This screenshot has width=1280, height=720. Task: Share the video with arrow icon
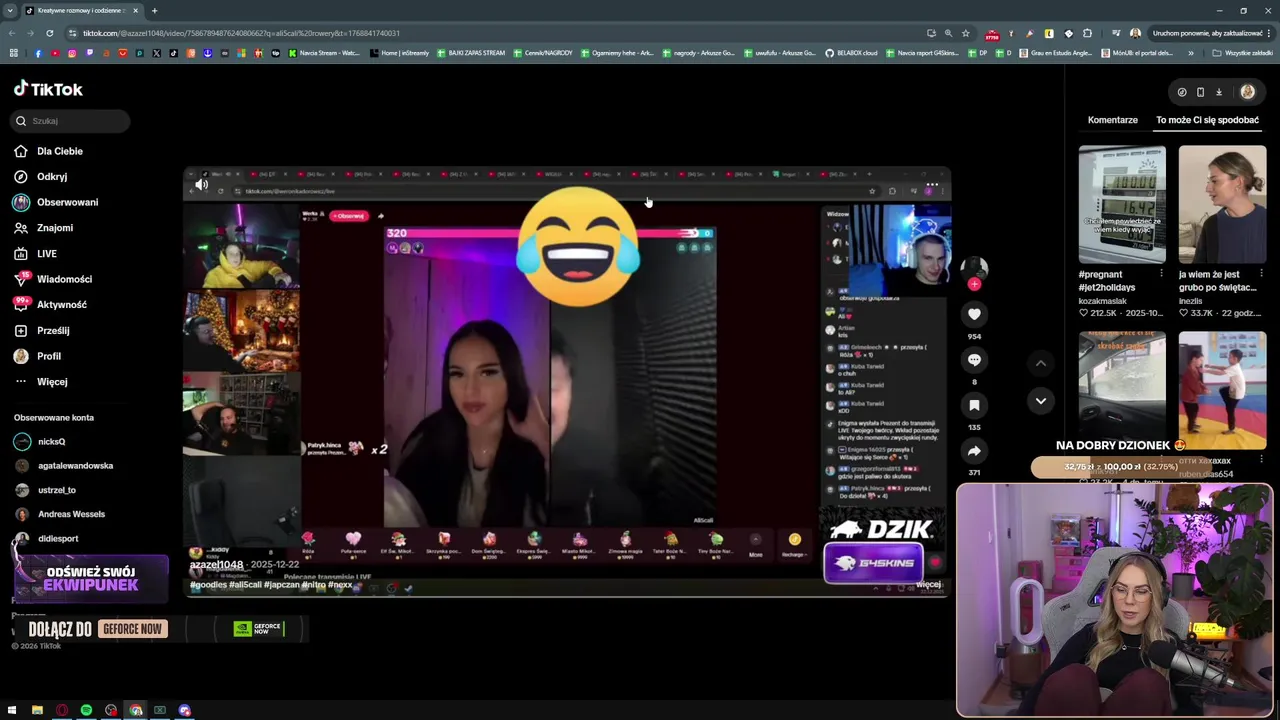[974, 451]
